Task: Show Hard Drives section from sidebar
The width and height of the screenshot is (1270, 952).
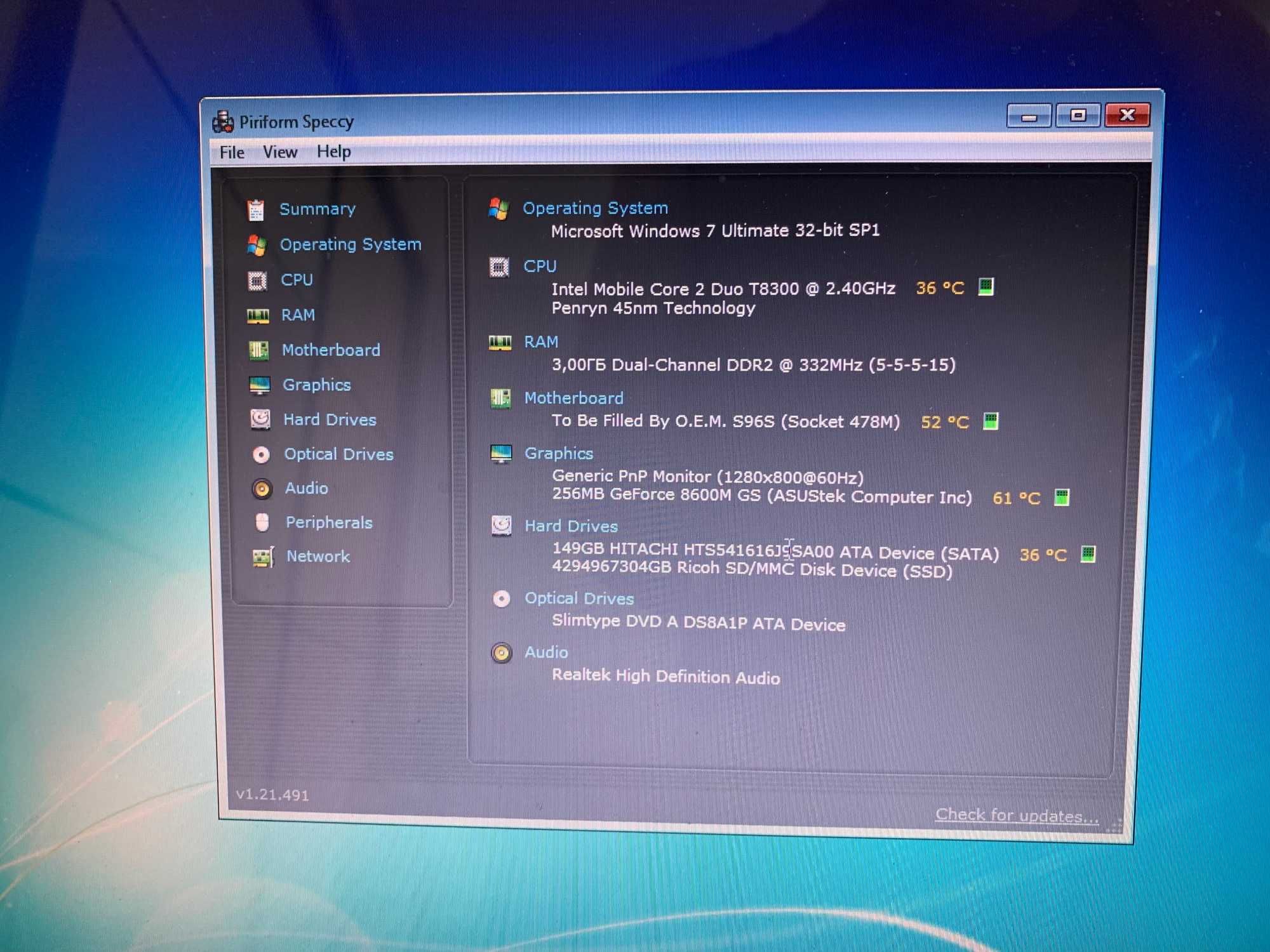Action: (330, 420)
